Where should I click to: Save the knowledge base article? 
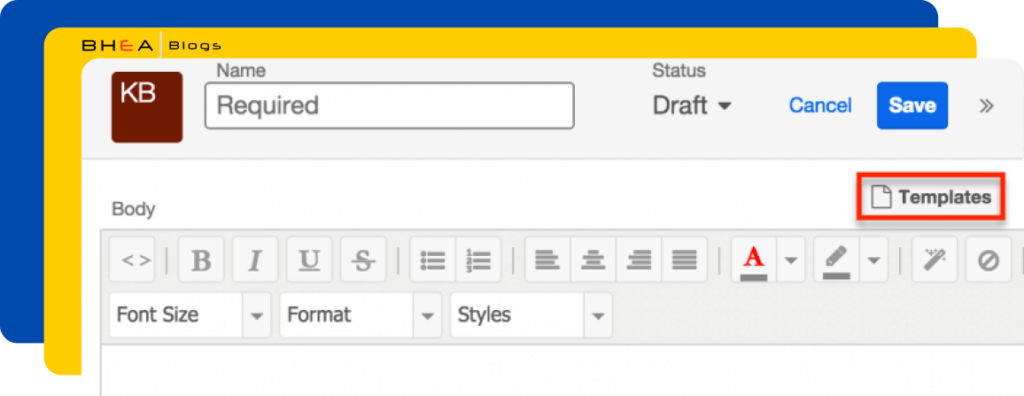912,105
